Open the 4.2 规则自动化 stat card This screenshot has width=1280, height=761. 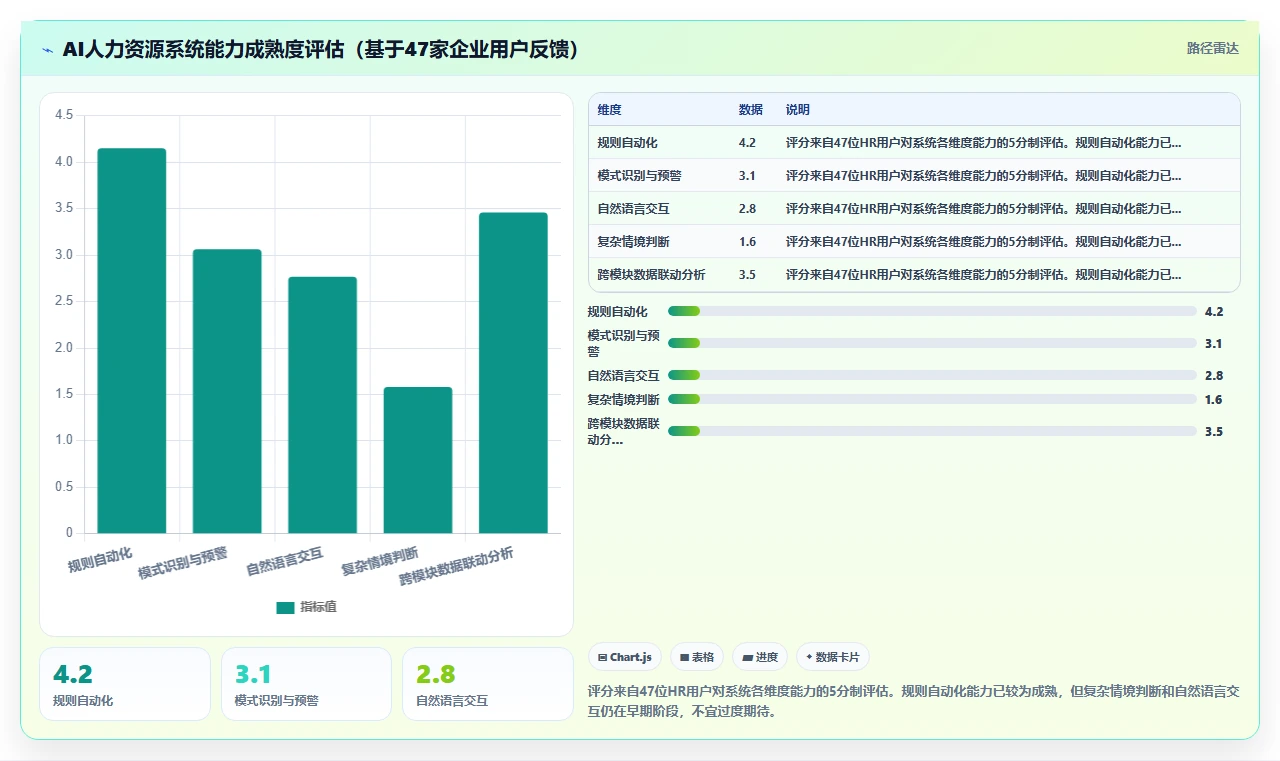click(x=125, y=684)
